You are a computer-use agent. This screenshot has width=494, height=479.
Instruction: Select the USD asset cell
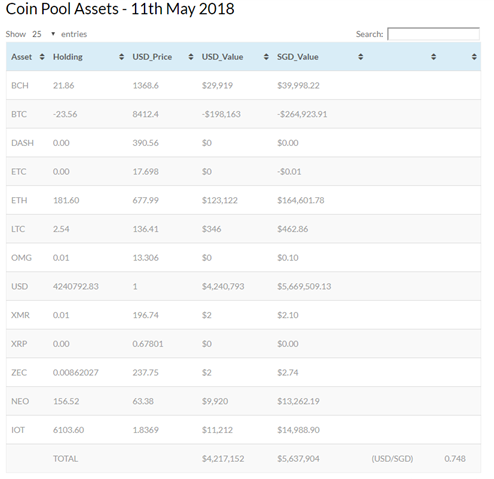pos(20,286)
